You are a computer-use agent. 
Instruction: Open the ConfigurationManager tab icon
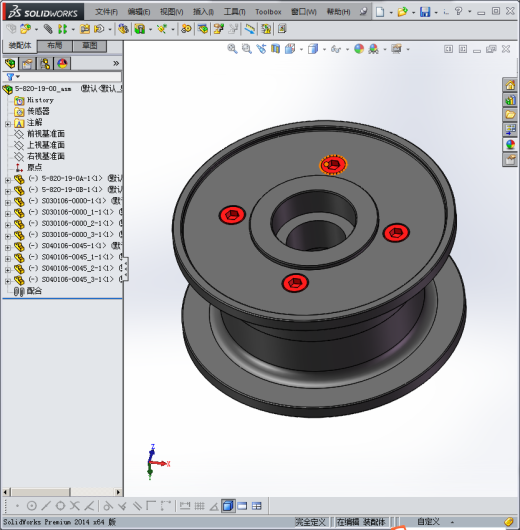pos(45,64)
